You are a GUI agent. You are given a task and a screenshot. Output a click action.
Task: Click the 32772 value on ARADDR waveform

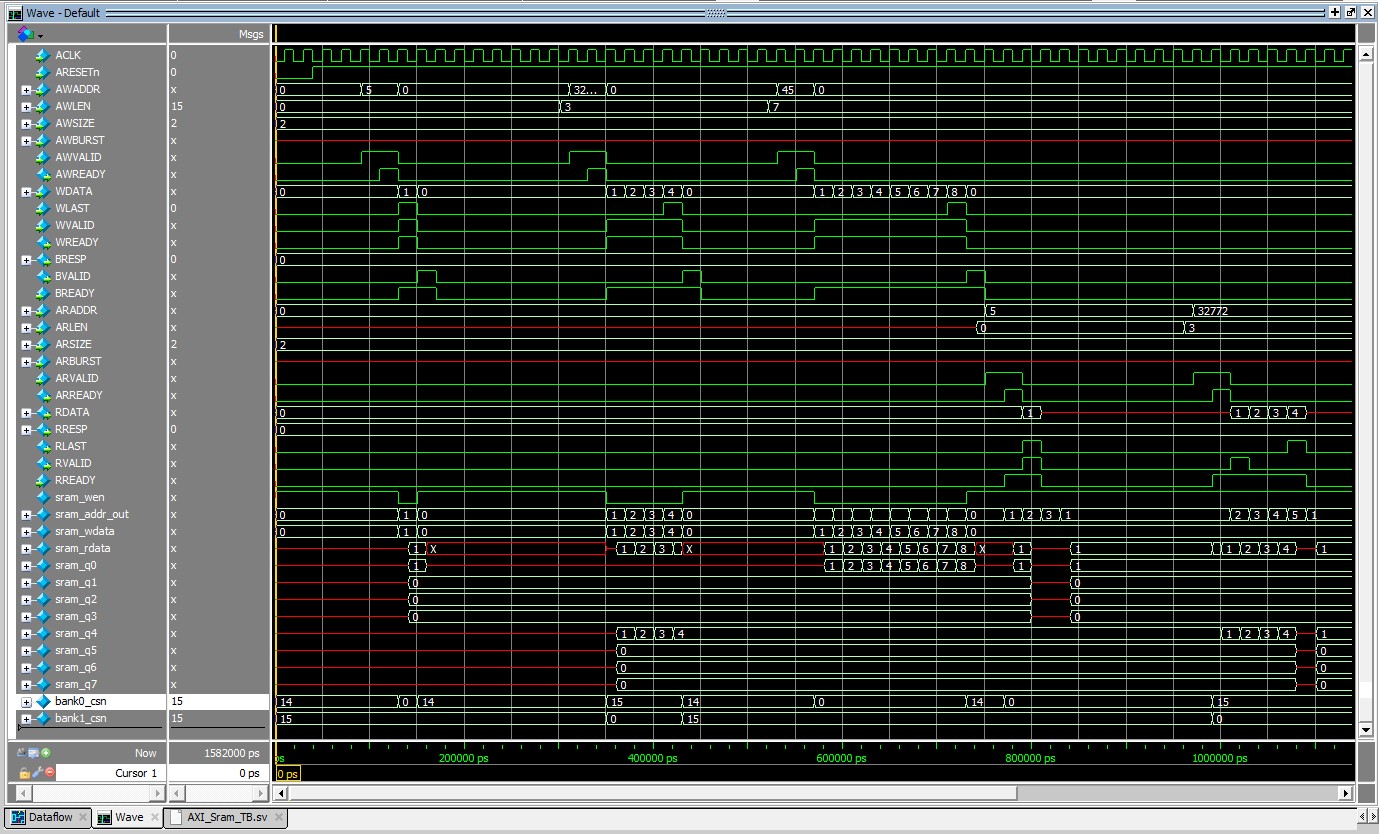tap(1213, 311)
